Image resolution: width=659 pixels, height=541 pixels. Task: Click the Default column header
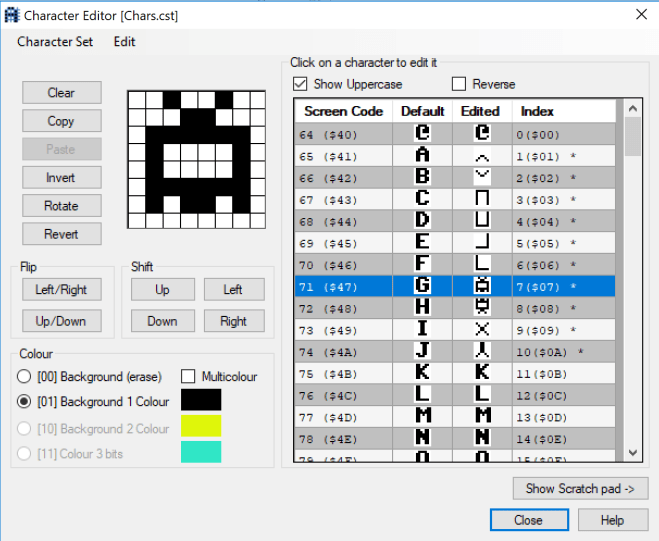point(422,111)
